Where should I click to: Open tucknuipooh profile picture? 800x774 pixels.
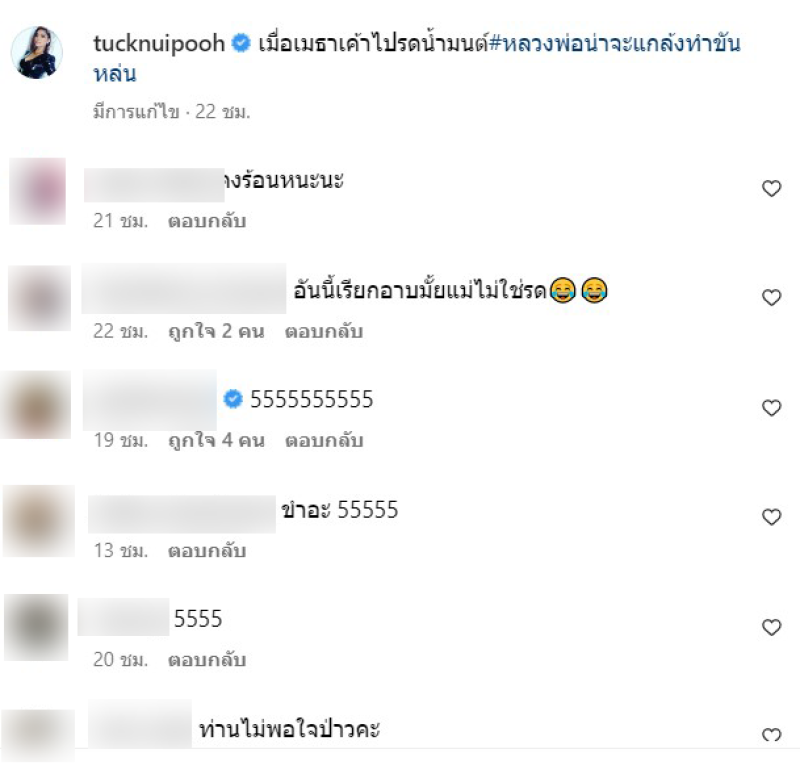(x=37, y=52)
